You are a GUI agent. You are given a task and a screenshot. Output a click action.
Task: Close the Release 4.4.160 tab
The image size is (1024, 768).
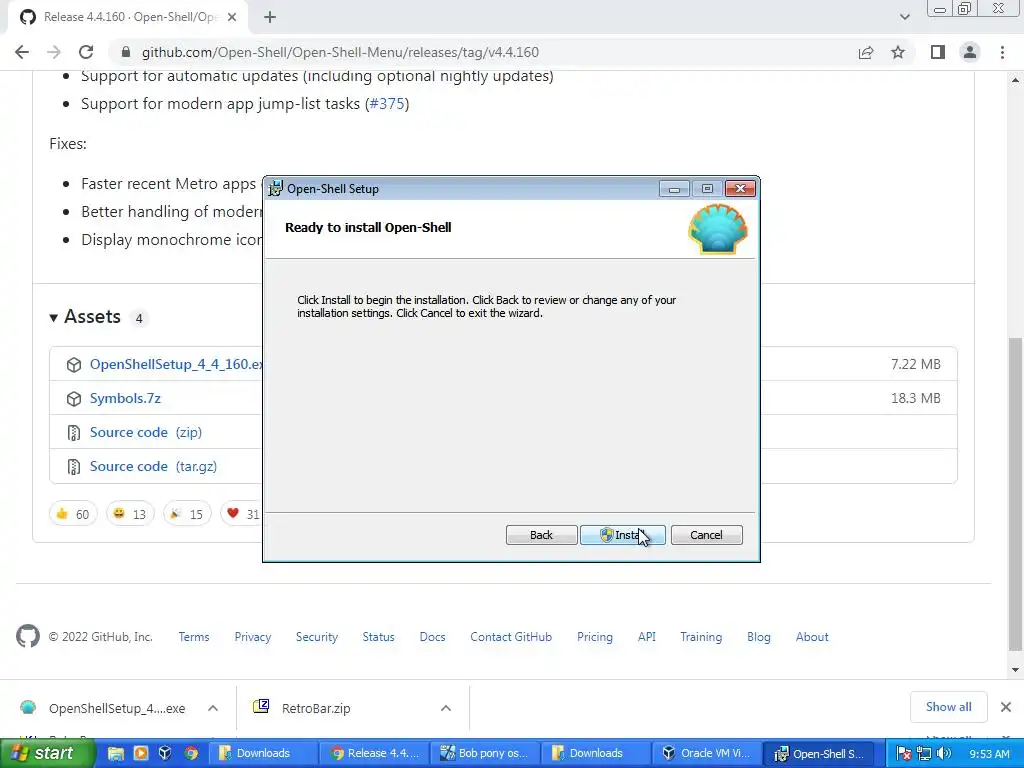click(232, 17)
